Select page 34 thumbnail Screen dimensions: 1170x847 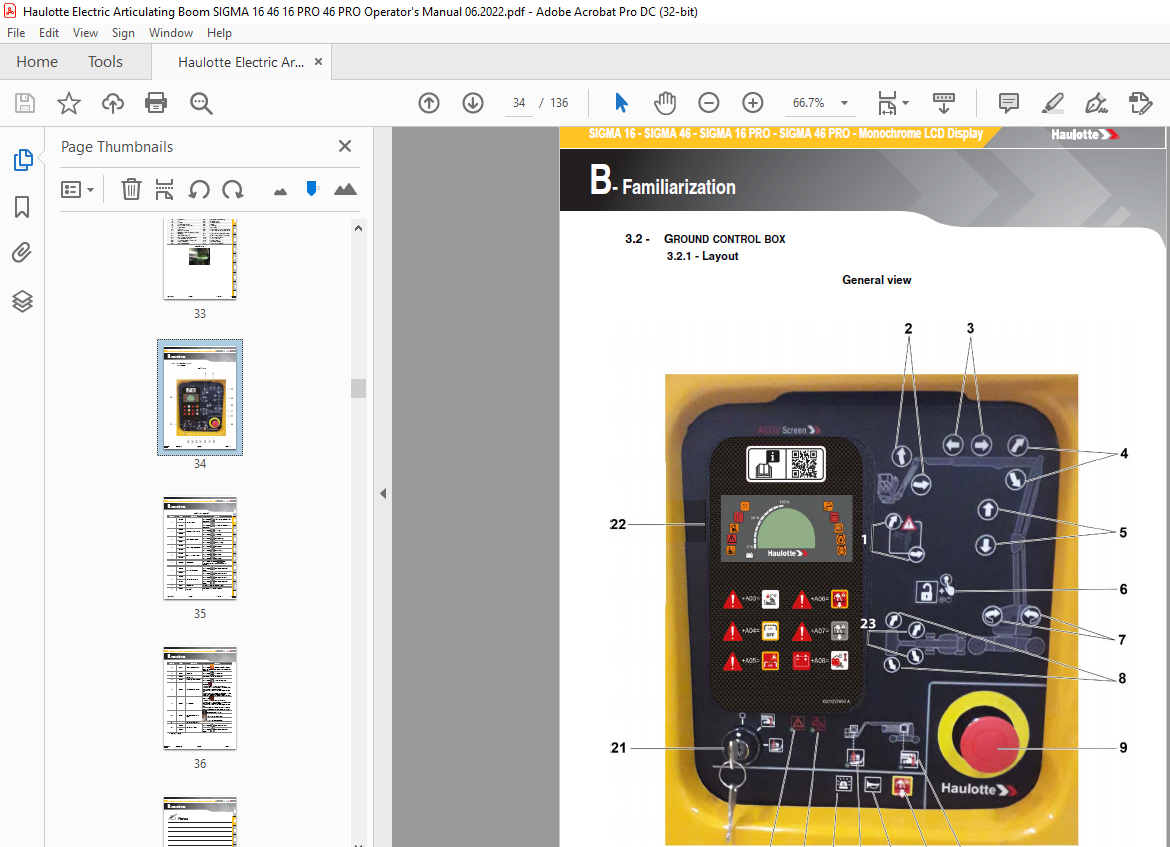200,397
